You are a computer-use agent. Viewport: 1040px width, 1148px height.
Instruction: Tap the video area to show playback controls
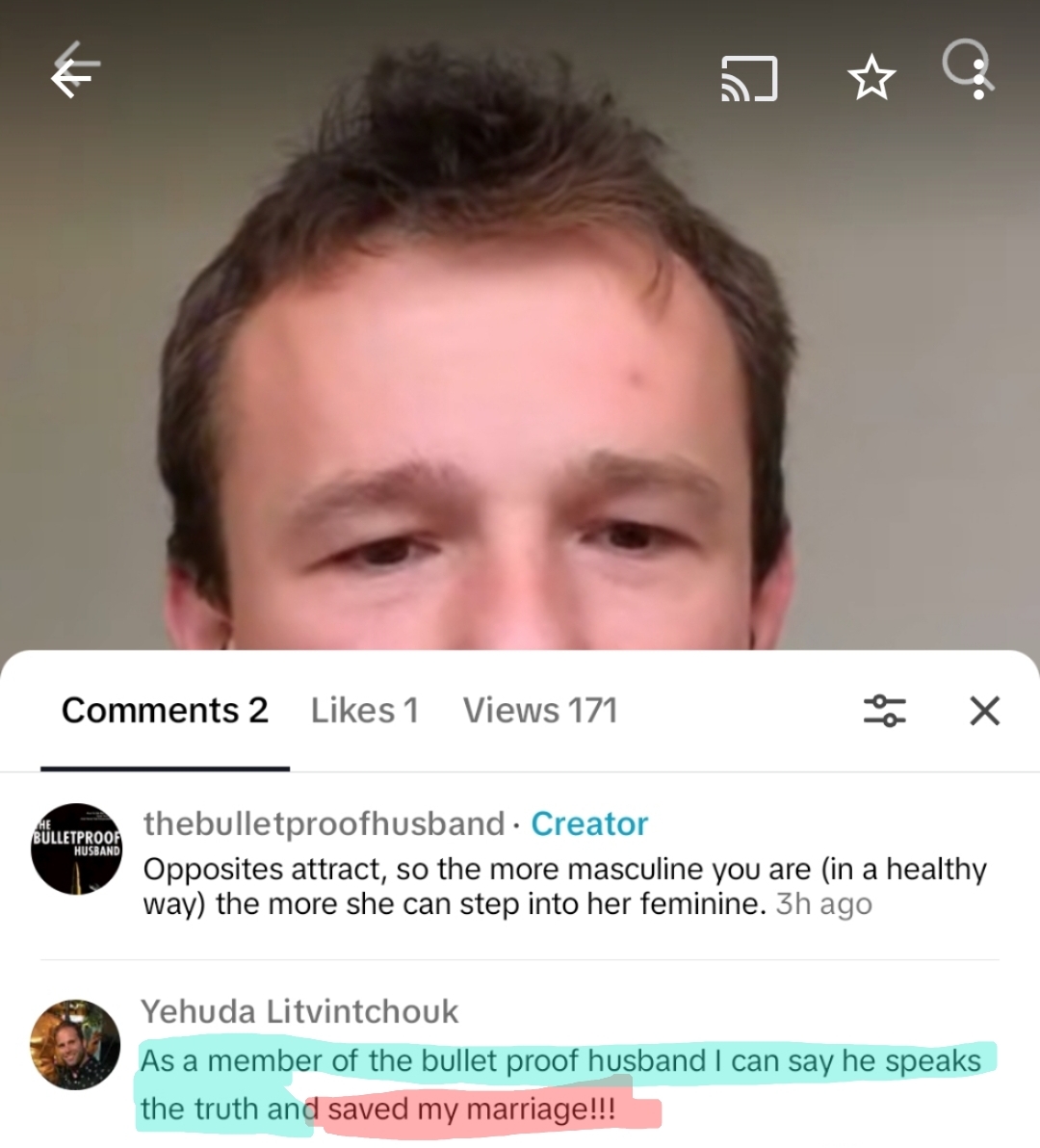[520, 352]
